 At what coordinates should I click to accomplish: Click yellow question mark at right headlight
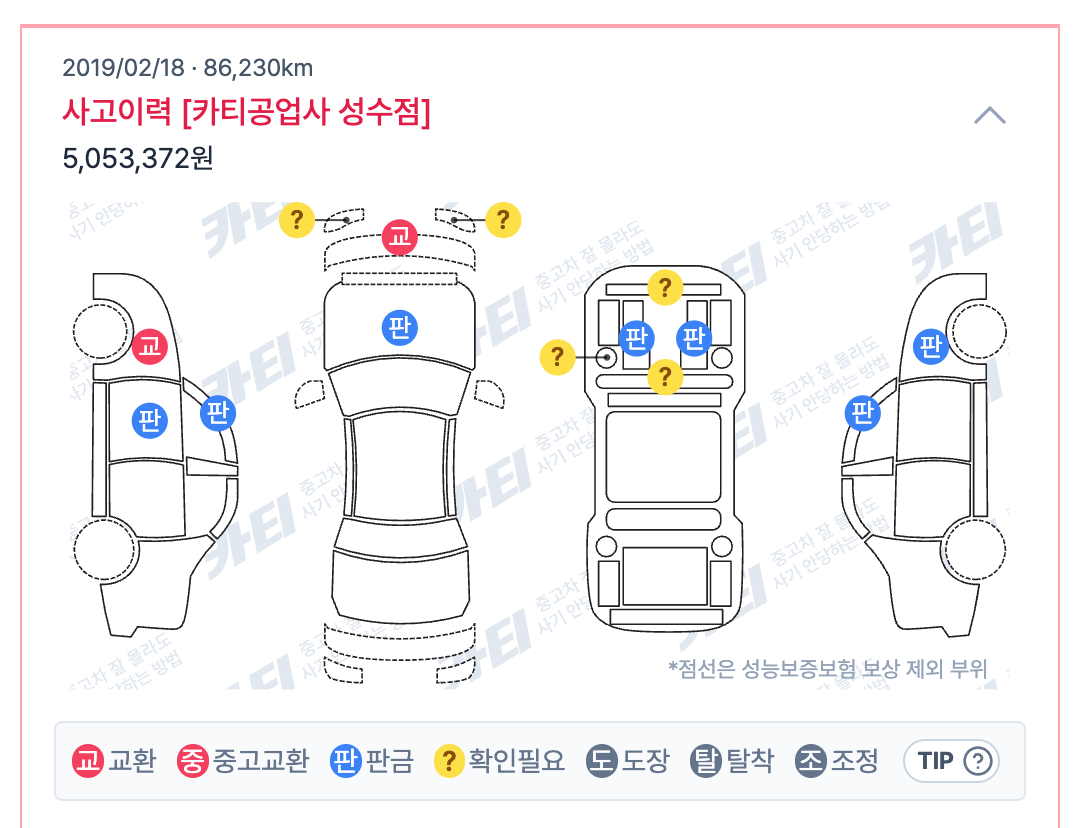point(503,220)
